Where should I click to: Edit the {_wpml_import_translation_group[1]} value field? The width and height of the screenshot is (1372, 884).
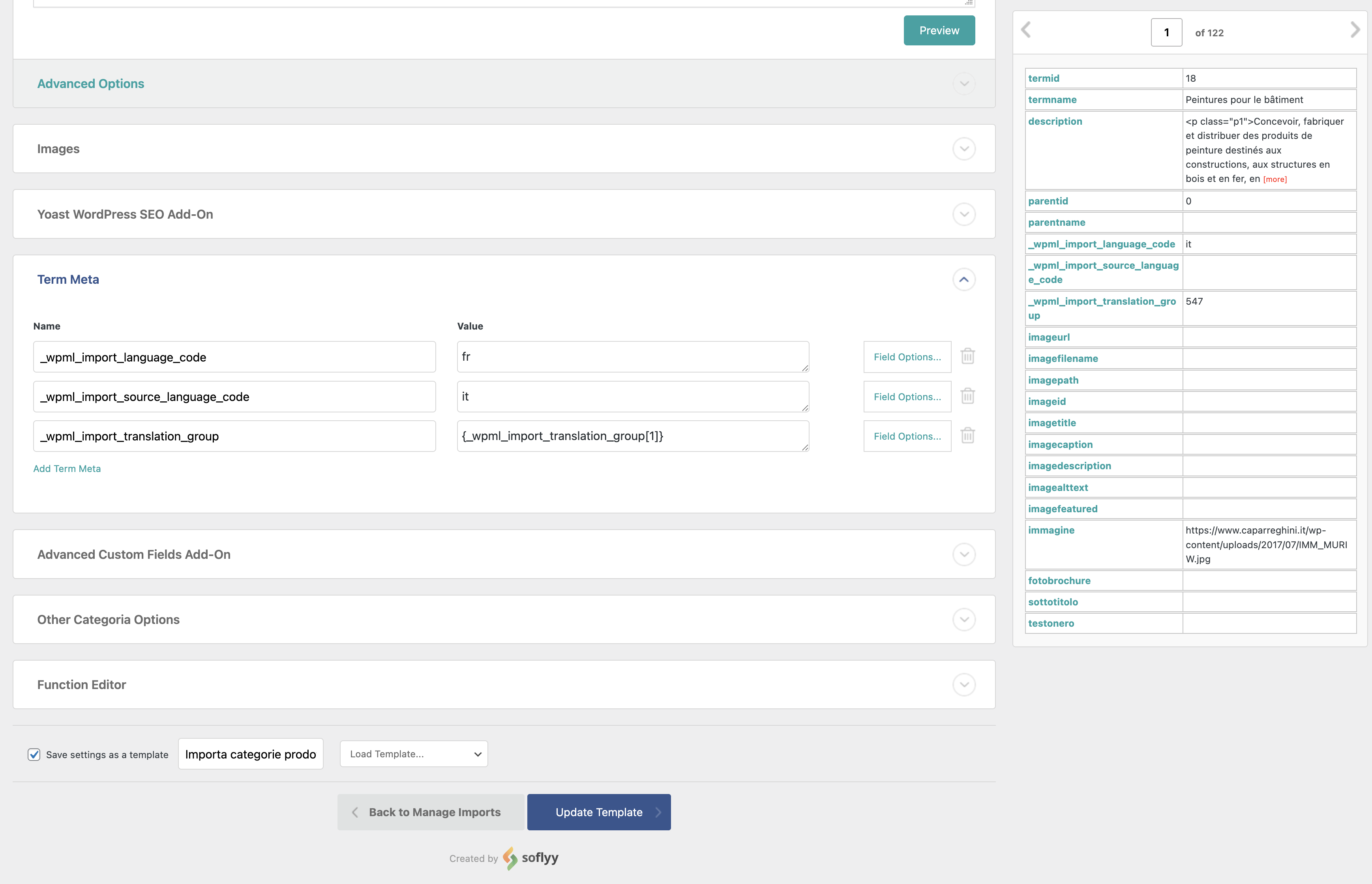[x=633, y=436]
